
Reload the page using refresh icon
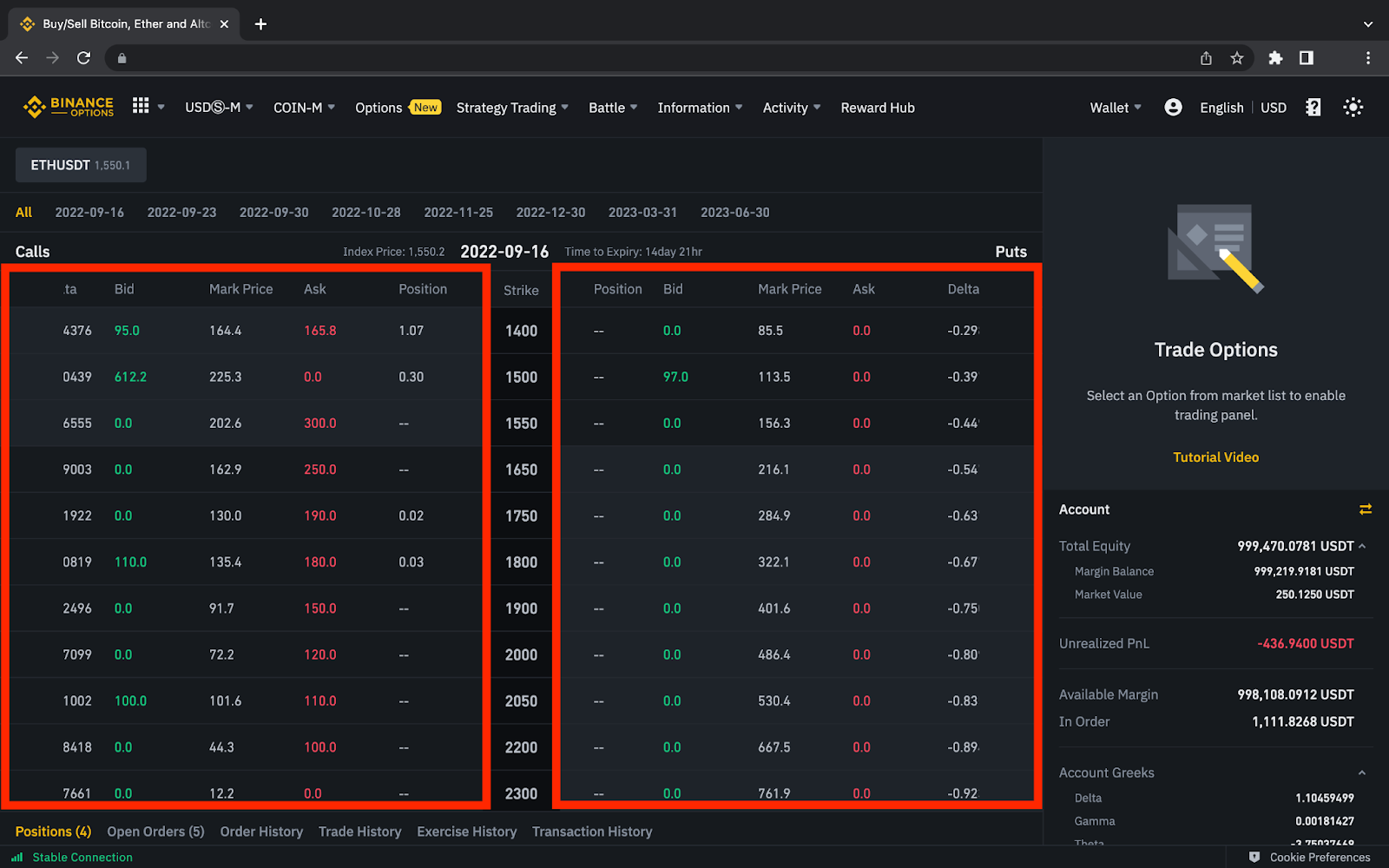tap(83, 58)
